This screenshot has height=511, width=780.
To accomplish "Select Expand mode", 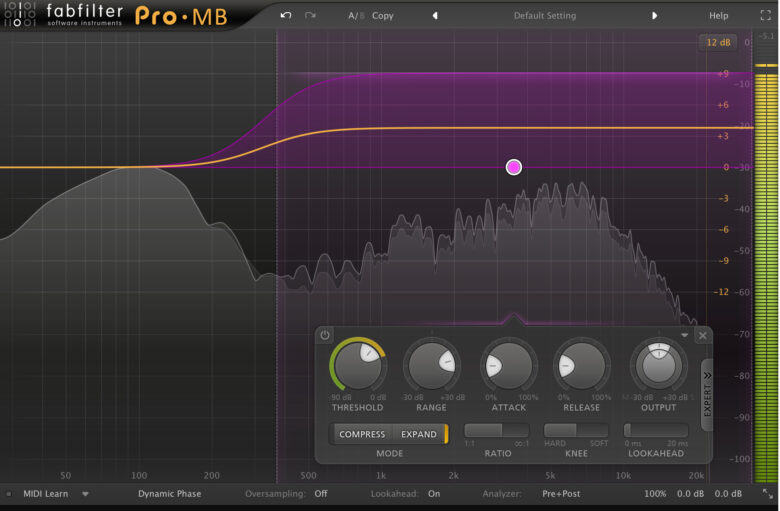I will coord(419,434).
